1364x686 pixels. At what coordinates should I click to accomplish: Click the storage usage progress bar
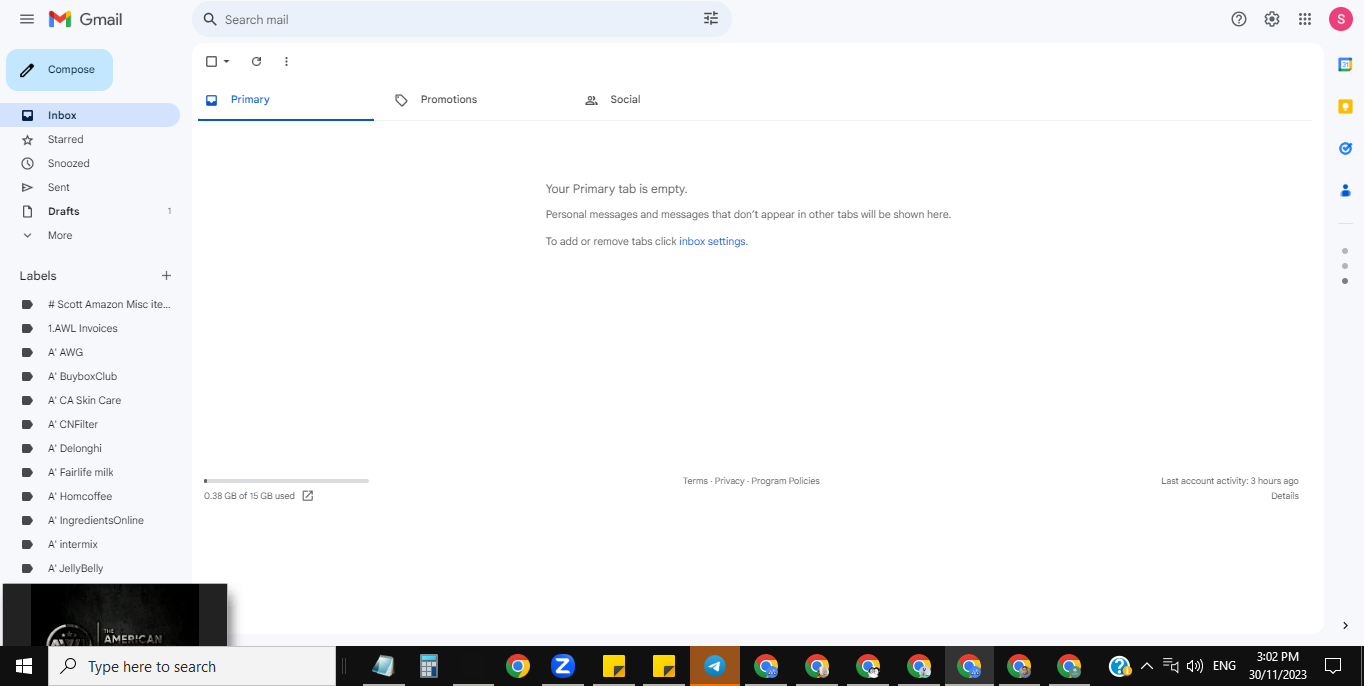[x=286, y=481]
